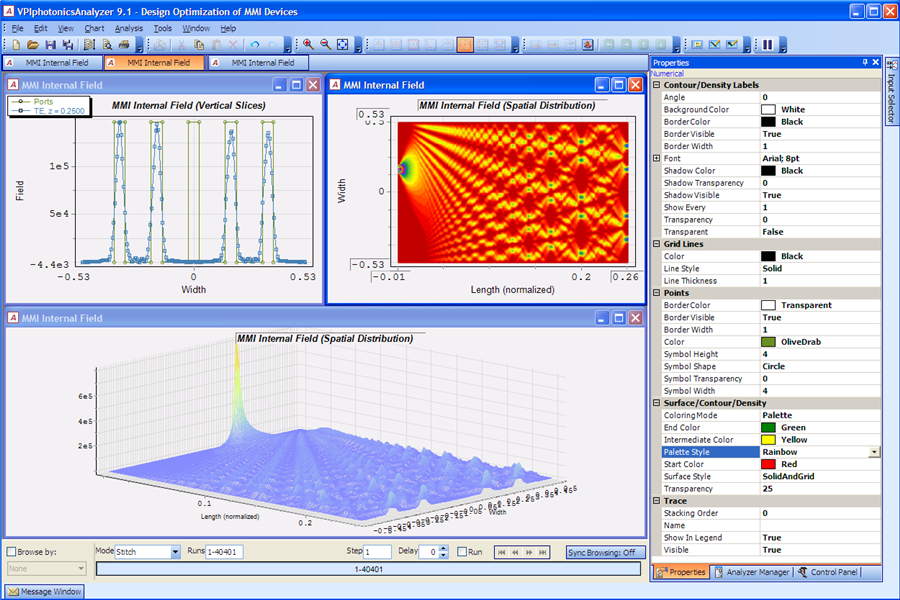Image resolution: width=900 pixels, height=600 pixels.
Task: Switch to the third MMI Internal Field tab
Action: (258, 63)
